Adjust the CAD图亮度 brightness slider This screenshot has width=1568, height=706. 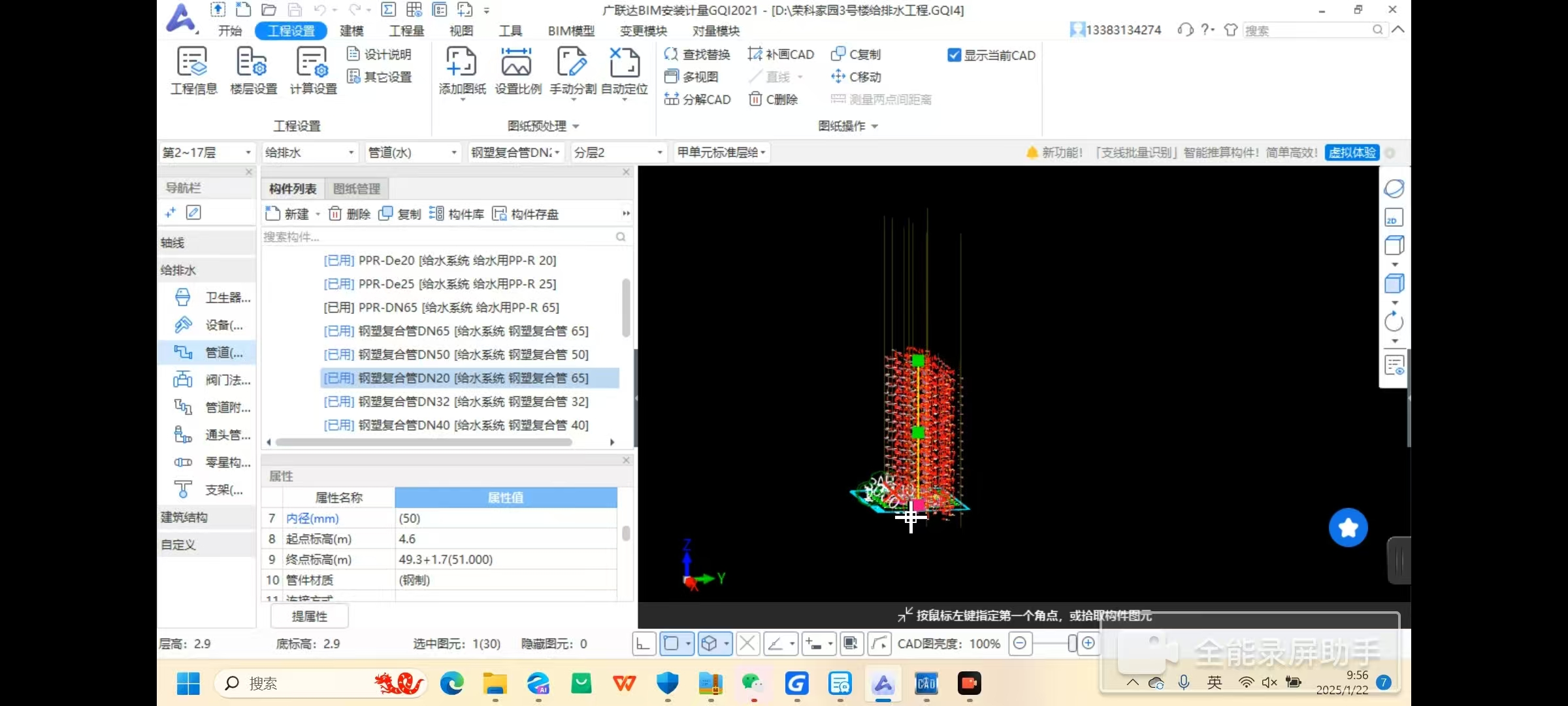click(x=1072, y=644)
